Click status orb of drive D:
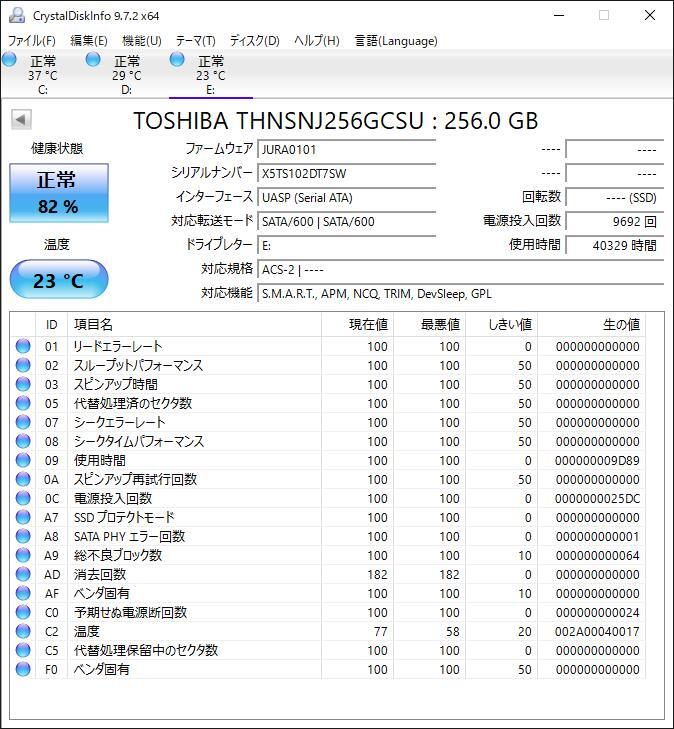 [x=93, y=60]
